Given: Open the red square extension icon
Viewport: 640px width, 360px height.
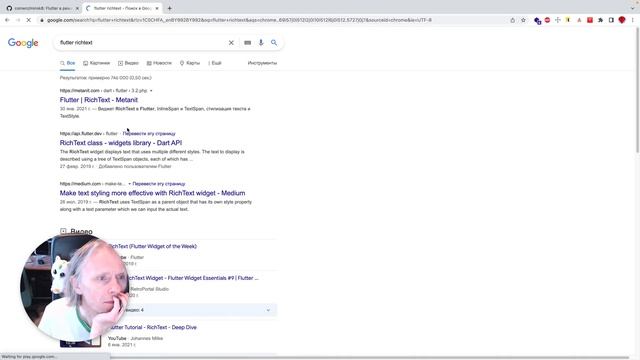Looking at the screenshot, I should pos(590,20).
